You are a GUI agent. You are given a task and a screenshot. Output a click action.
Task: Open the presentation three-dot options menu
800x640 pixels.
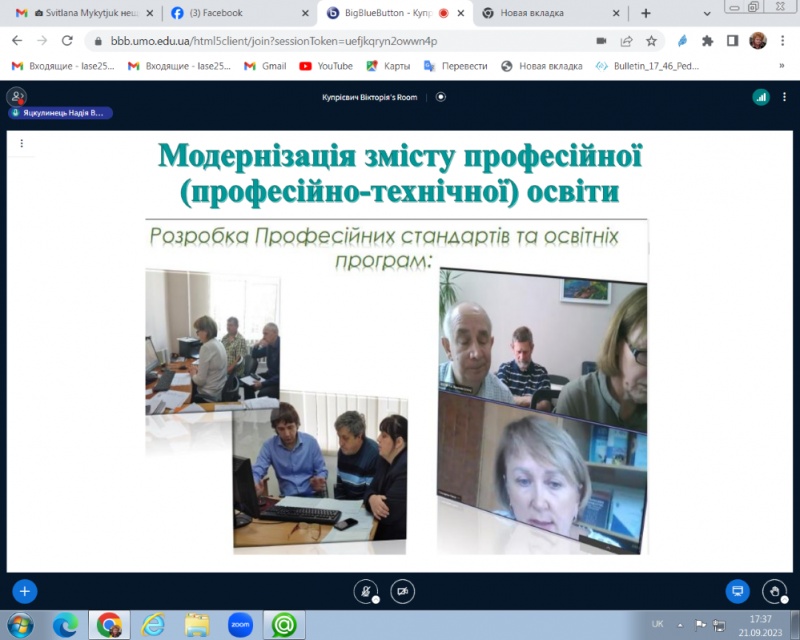point(21,143)
